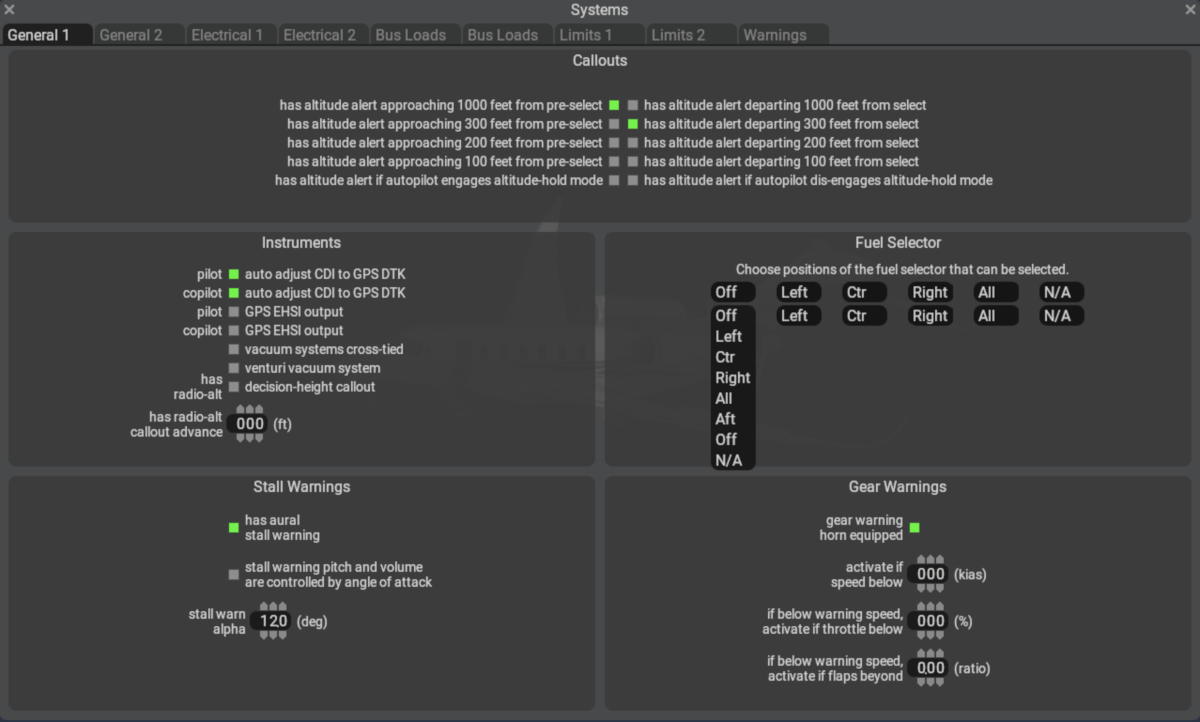Close the Systems window with top-left X
1200x722 pixels.
pyautogui.click(x=10, y=10)
